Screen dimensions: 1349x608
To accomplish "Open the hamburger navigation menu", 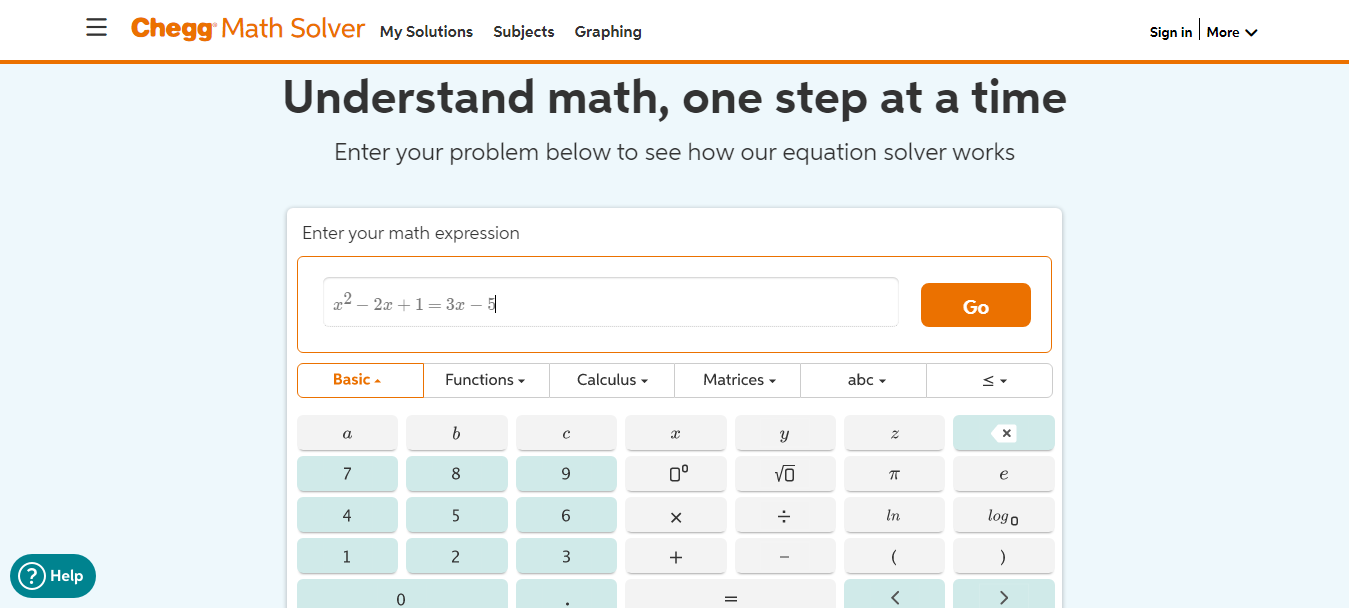I will click(x=96, y=28).
